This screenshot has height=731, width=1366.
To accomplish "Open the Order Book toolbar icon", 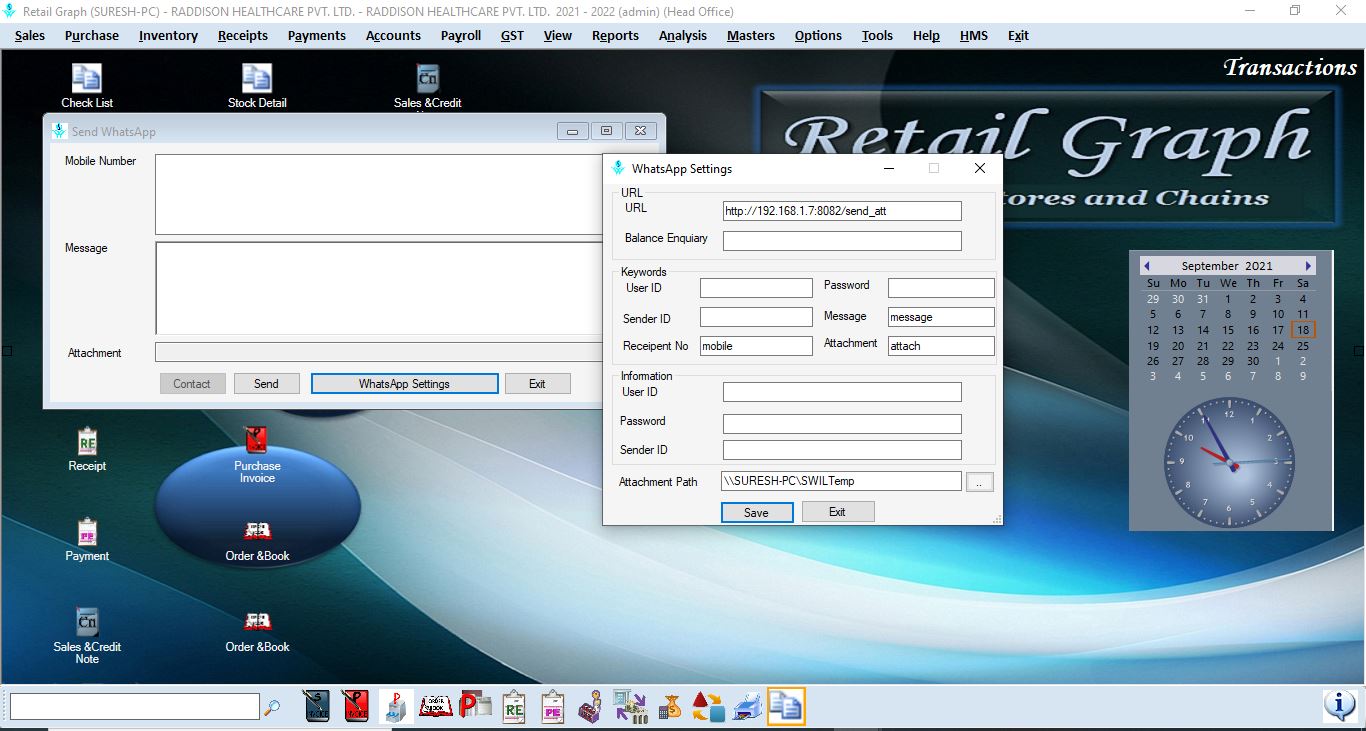I will point(435,706).
